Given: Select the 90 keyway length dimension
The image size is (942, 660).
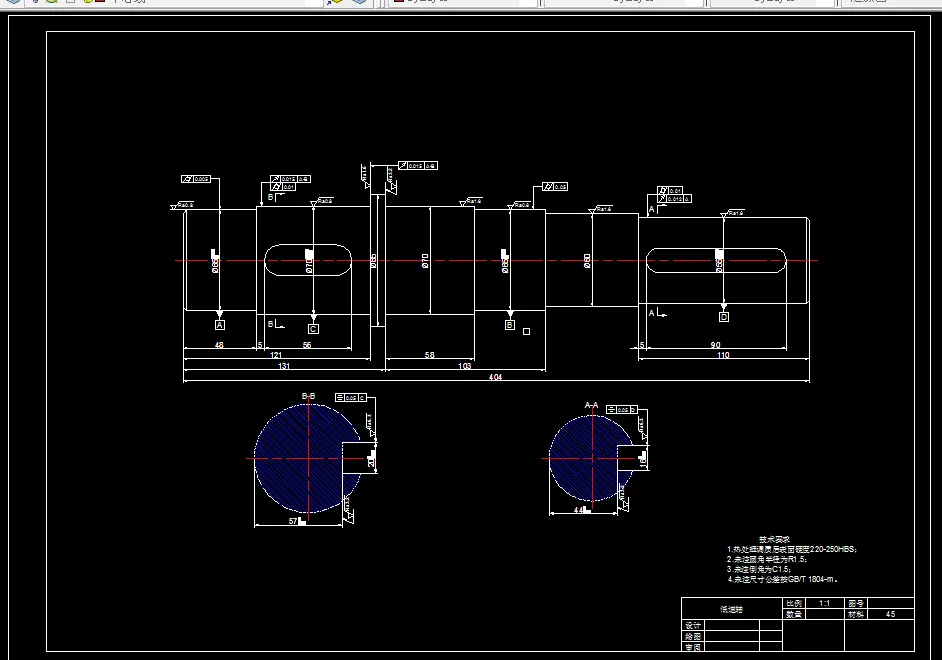Looking at the screenshot, I should tap(716, 345).
